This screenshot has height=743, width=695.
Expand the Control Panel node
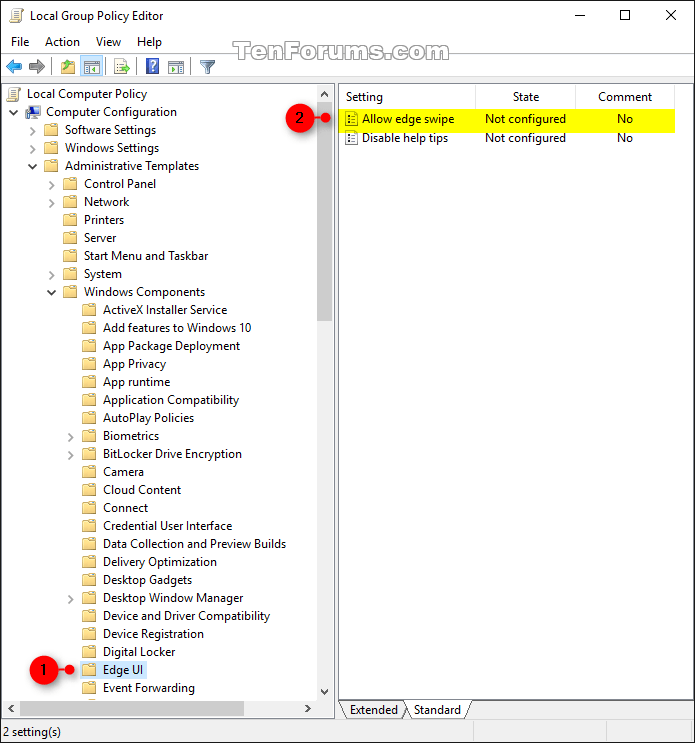[52, 184]
